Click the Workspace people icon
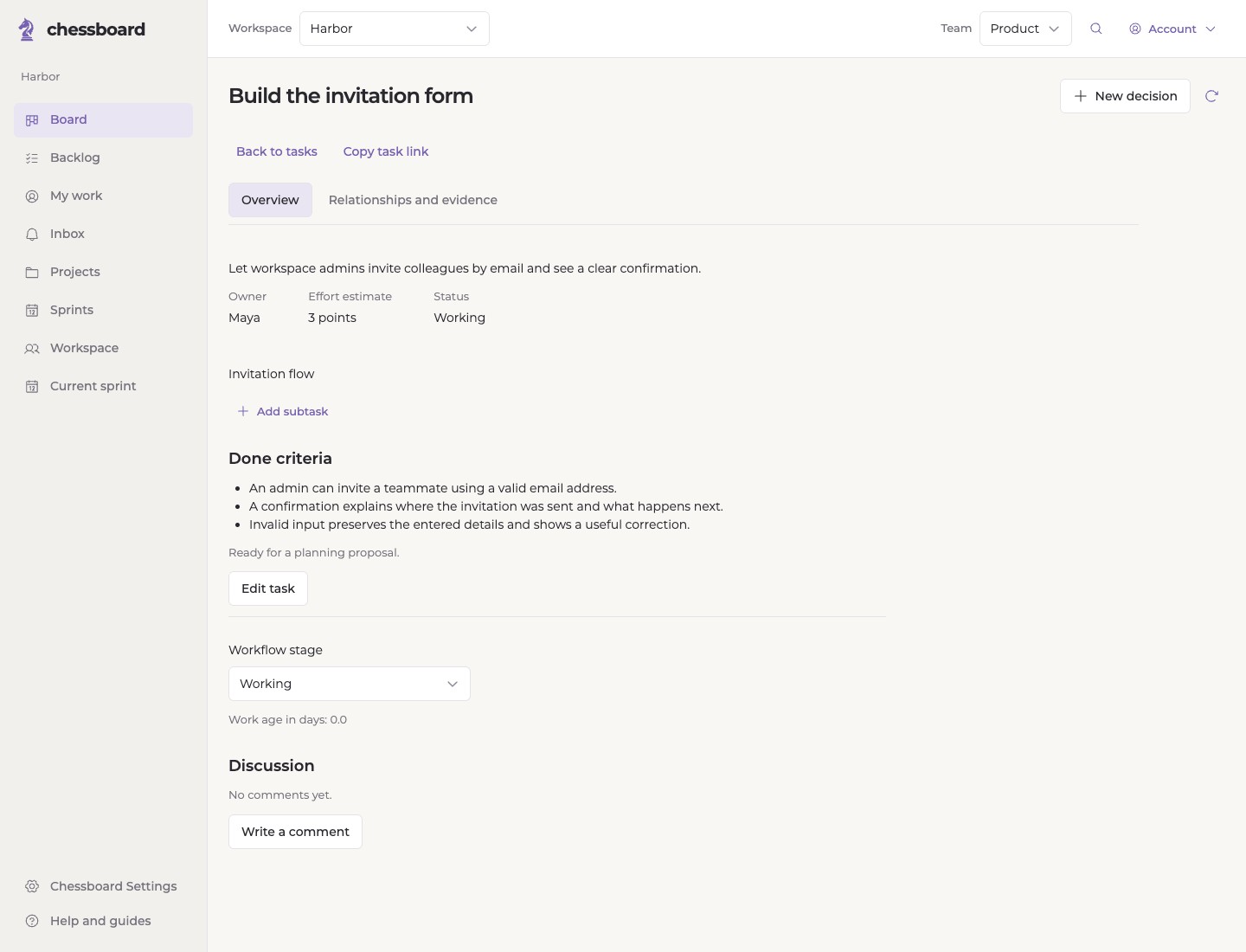This screenshot has height=952, width=1246. click(32, 349)
